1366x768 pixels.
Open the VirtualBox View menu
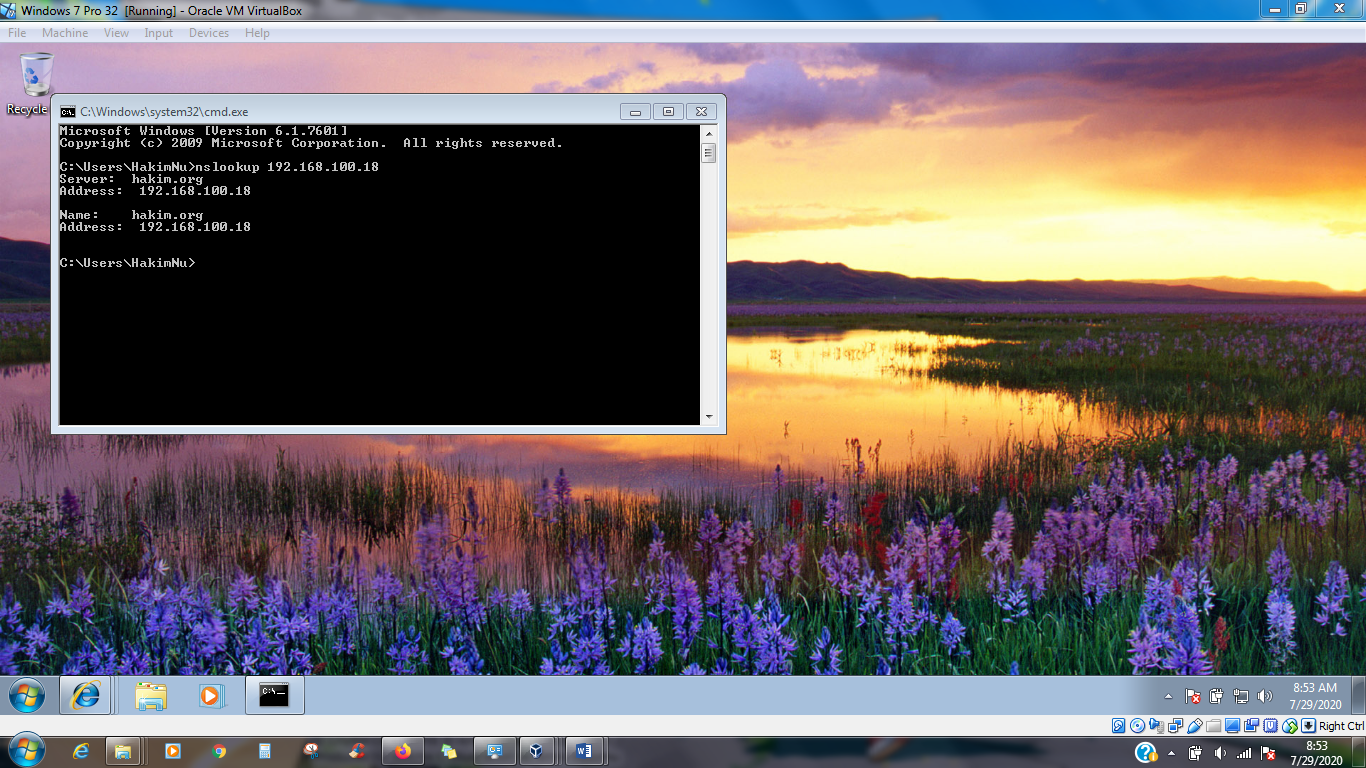coord(117,33)
